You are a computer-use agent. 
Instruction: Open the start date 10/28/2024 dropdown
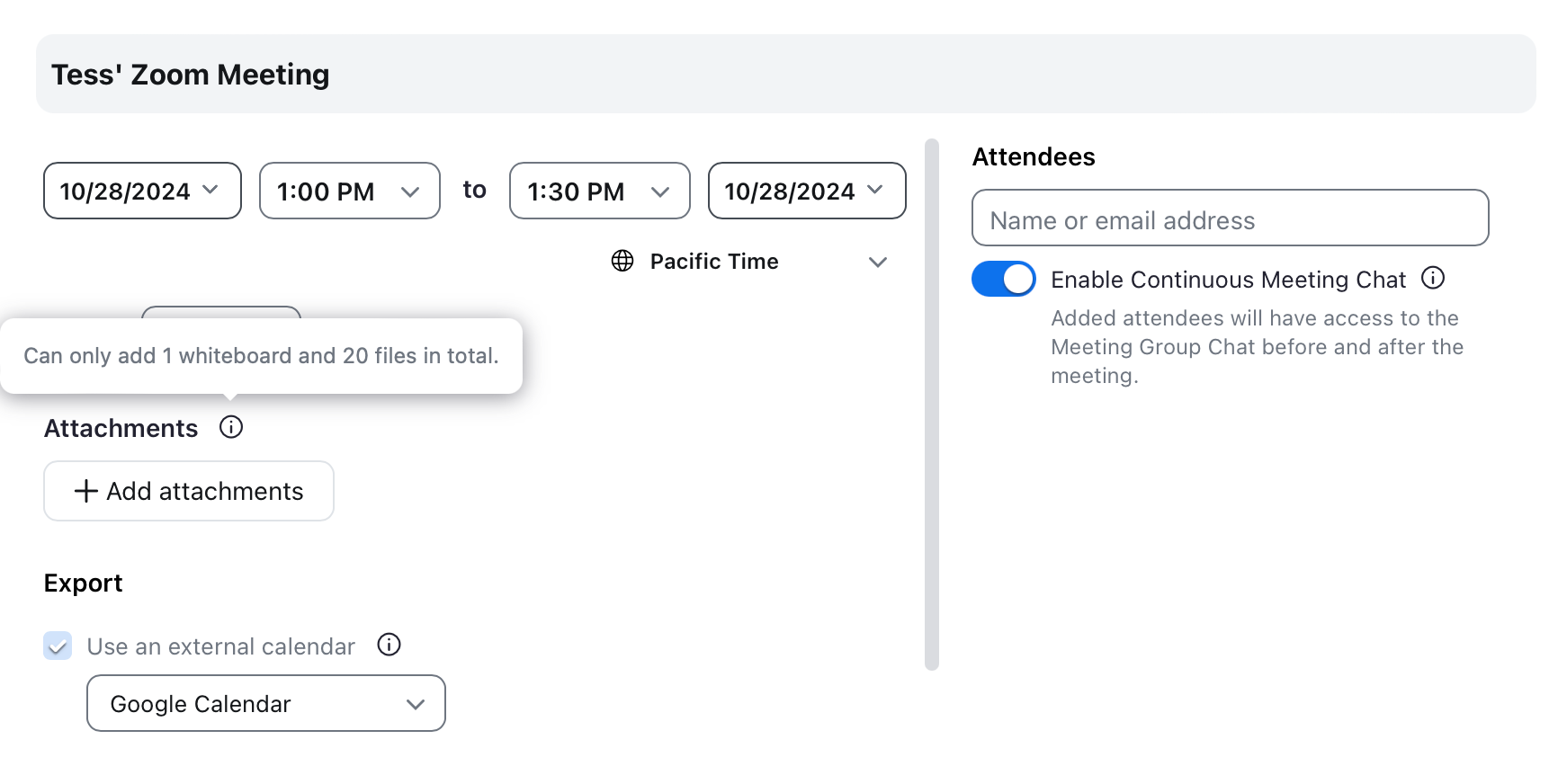click(x=142, y=191)
